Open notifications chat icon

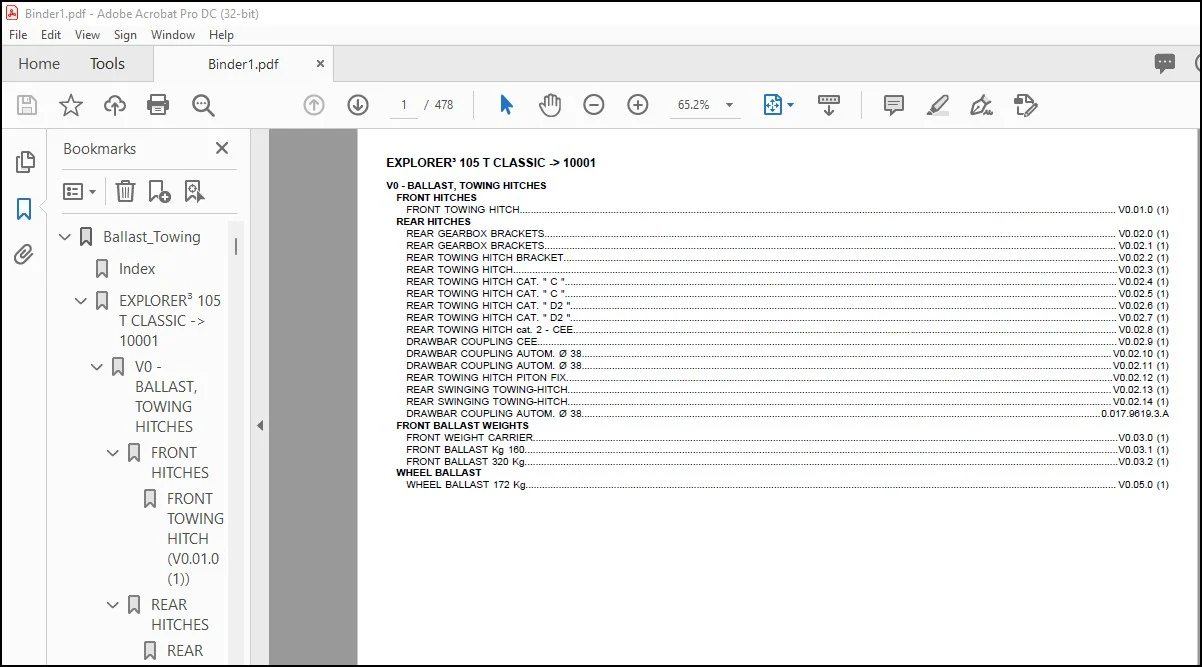[1165, 64]
